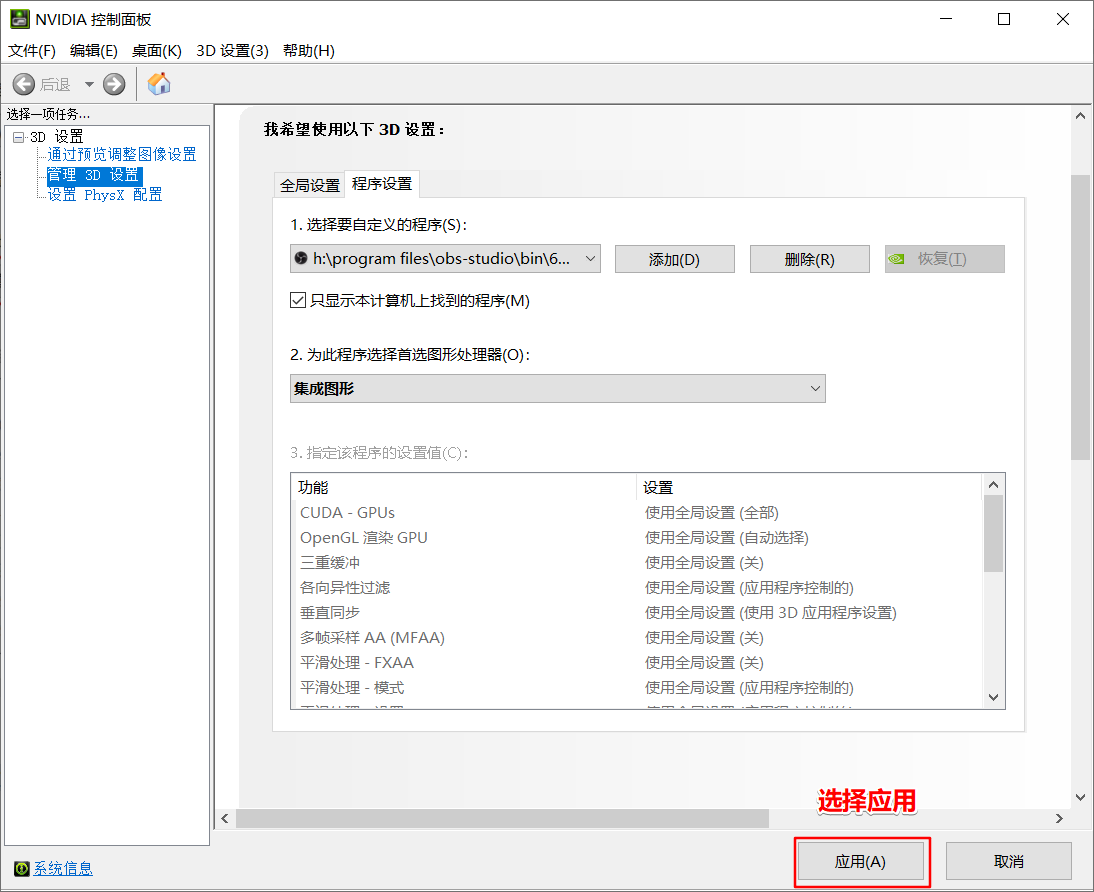The width and height of the screenshot is (1094, 892).
Task: Open back history dropdown arrow next to 后退
Action: [89, 84]
